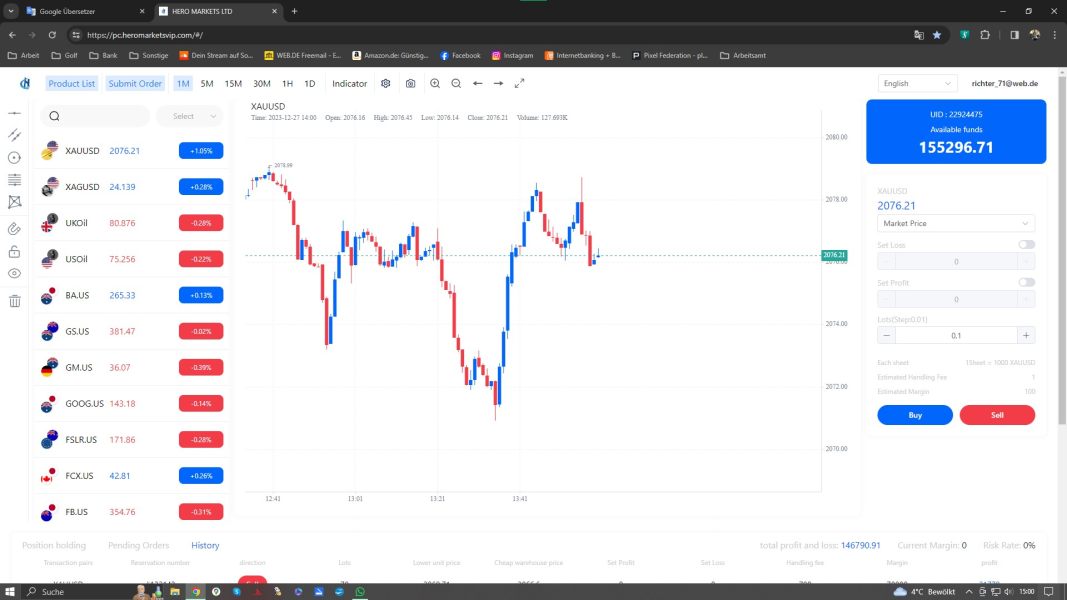
Task: Toggle the magnet snap mode
Action: 14,229
